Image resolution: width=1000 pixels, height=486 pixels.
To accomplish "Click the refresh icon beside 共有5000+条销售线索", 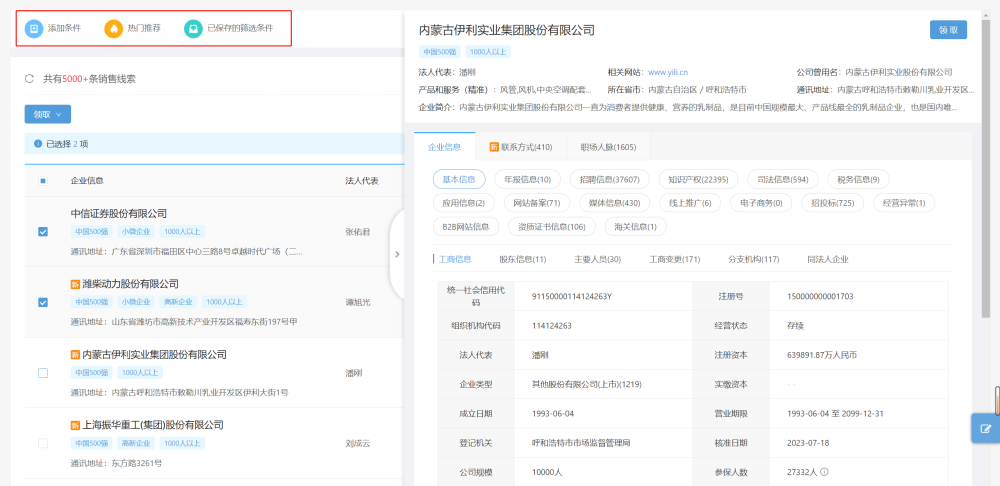I will click(x=29, y=79).
